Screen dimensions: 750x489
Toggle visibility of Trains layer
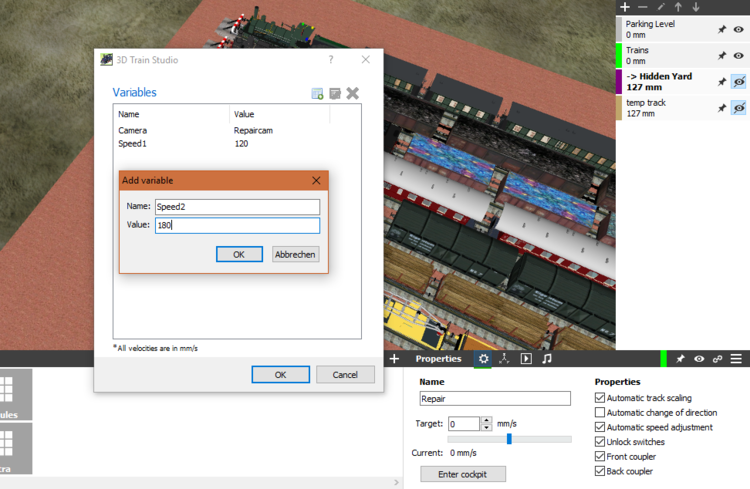[x=739, y=56]
